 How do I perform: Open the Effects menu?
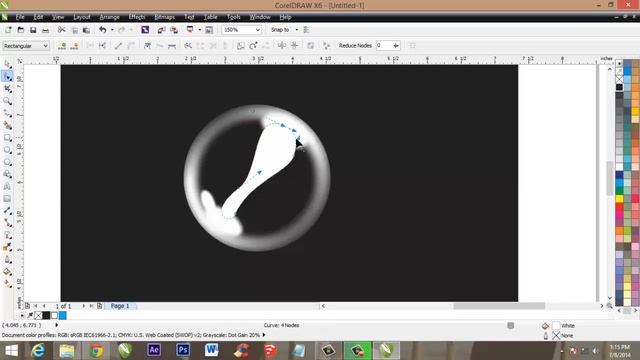137,17
